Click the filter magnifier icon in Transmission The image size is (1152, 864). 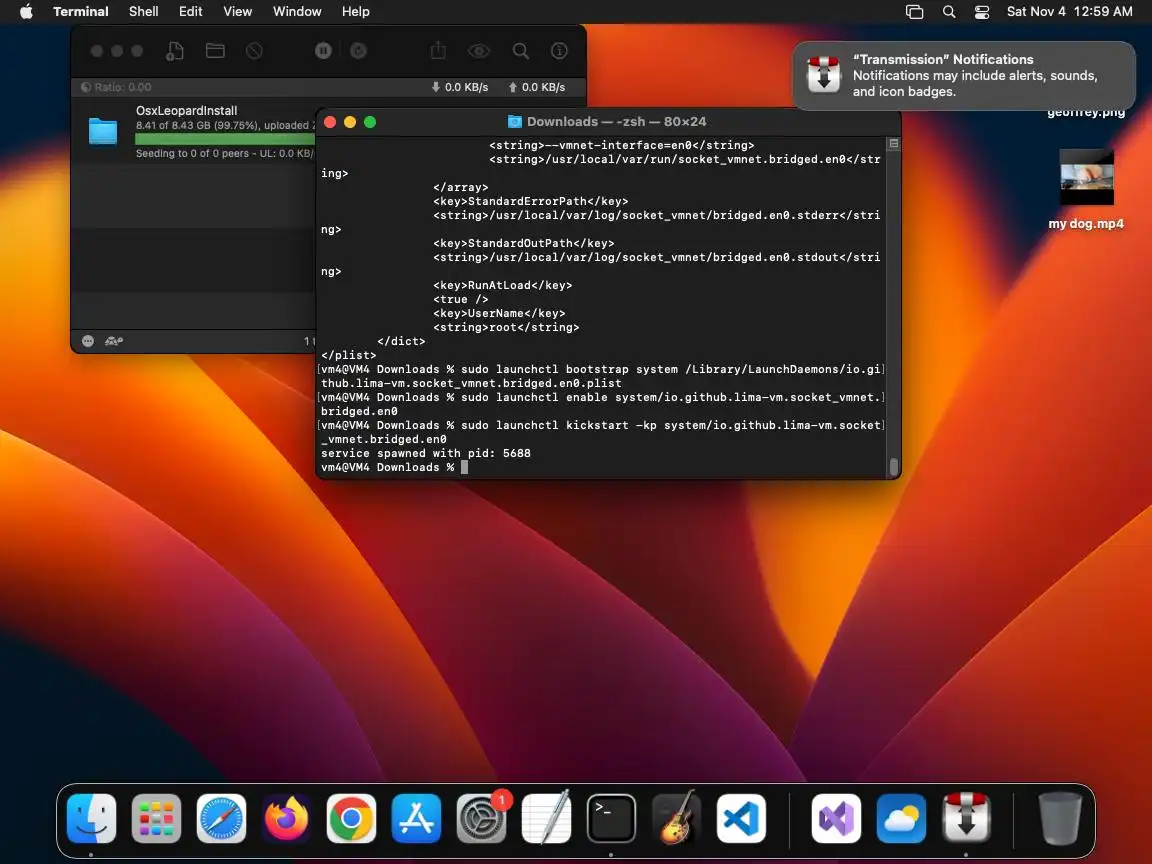tap(520, 51)
